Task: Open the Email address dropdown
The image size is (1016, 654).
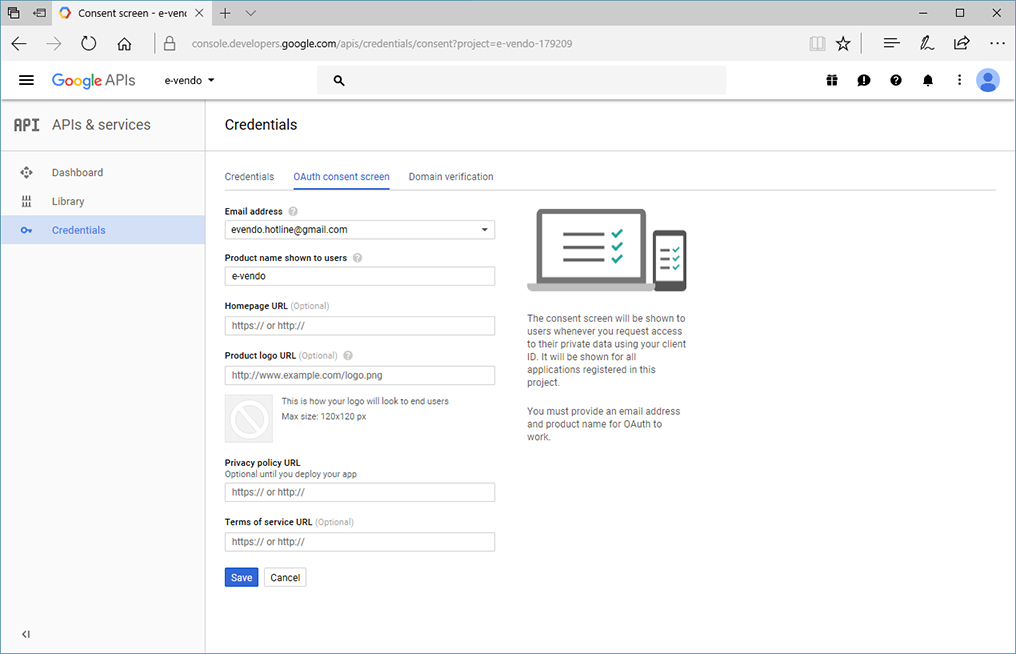Action: [x=360, y=229]
